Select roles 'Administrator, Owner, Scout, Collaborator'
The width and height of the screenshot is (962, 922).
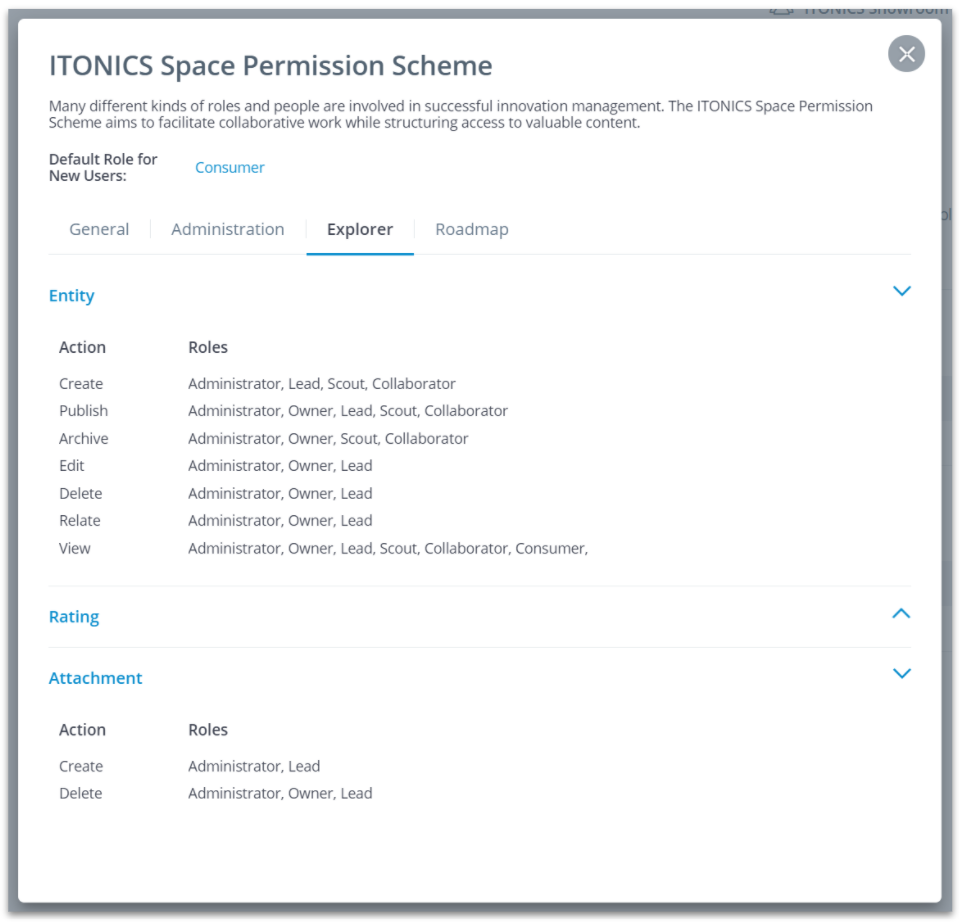(328, 439)
